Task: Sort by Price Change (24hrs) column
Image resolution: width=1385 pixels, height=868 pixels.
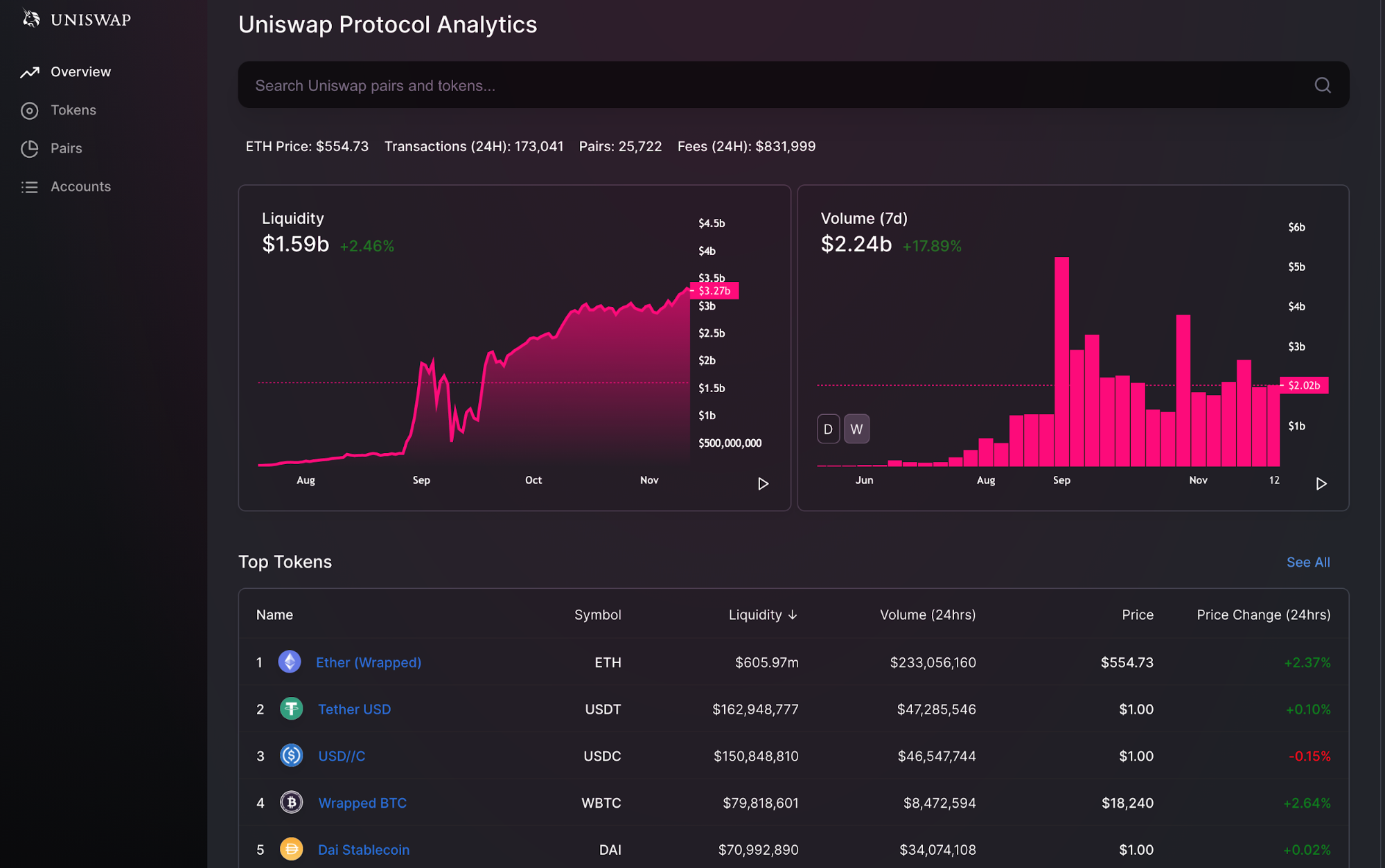Action: click(1264, 615)
